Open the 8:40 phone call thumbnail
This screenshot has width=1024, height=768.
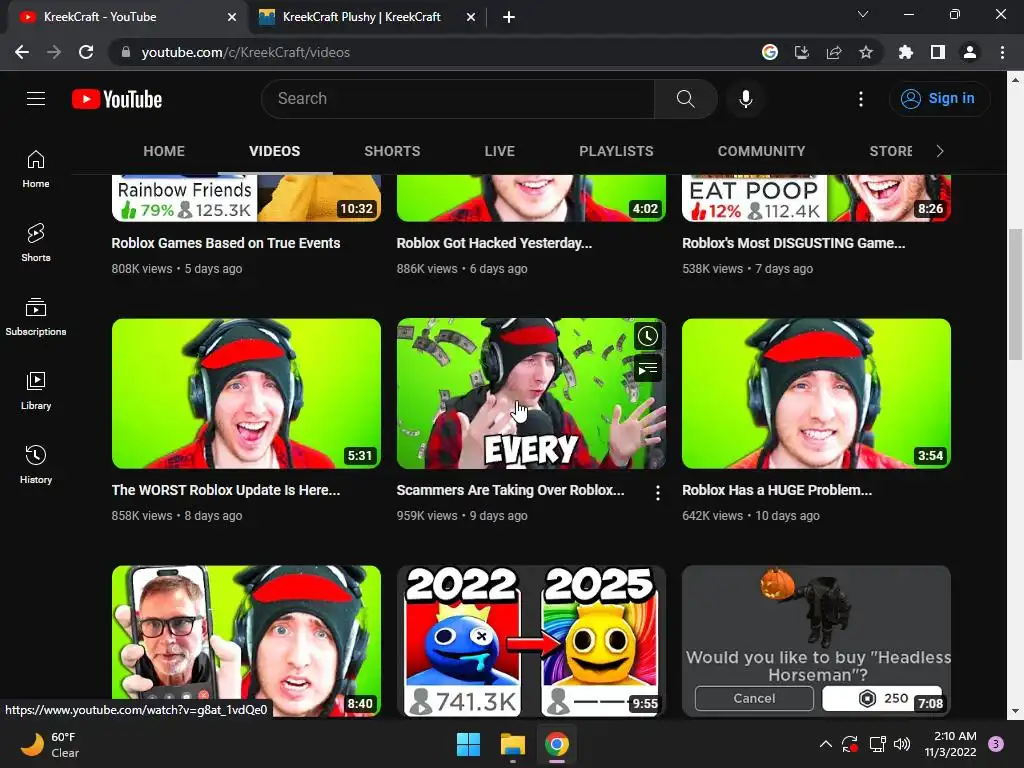(x=246, y=641)
